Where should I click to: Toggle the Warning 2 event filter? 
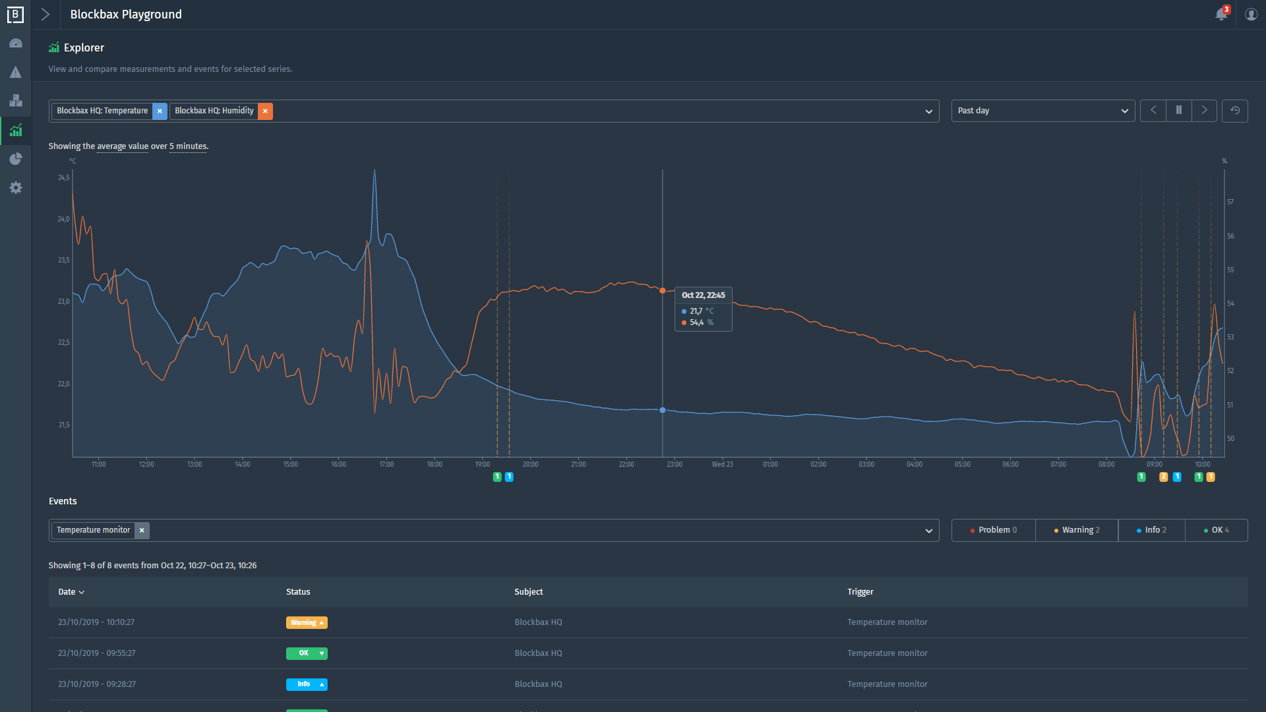coord(1076,530)
